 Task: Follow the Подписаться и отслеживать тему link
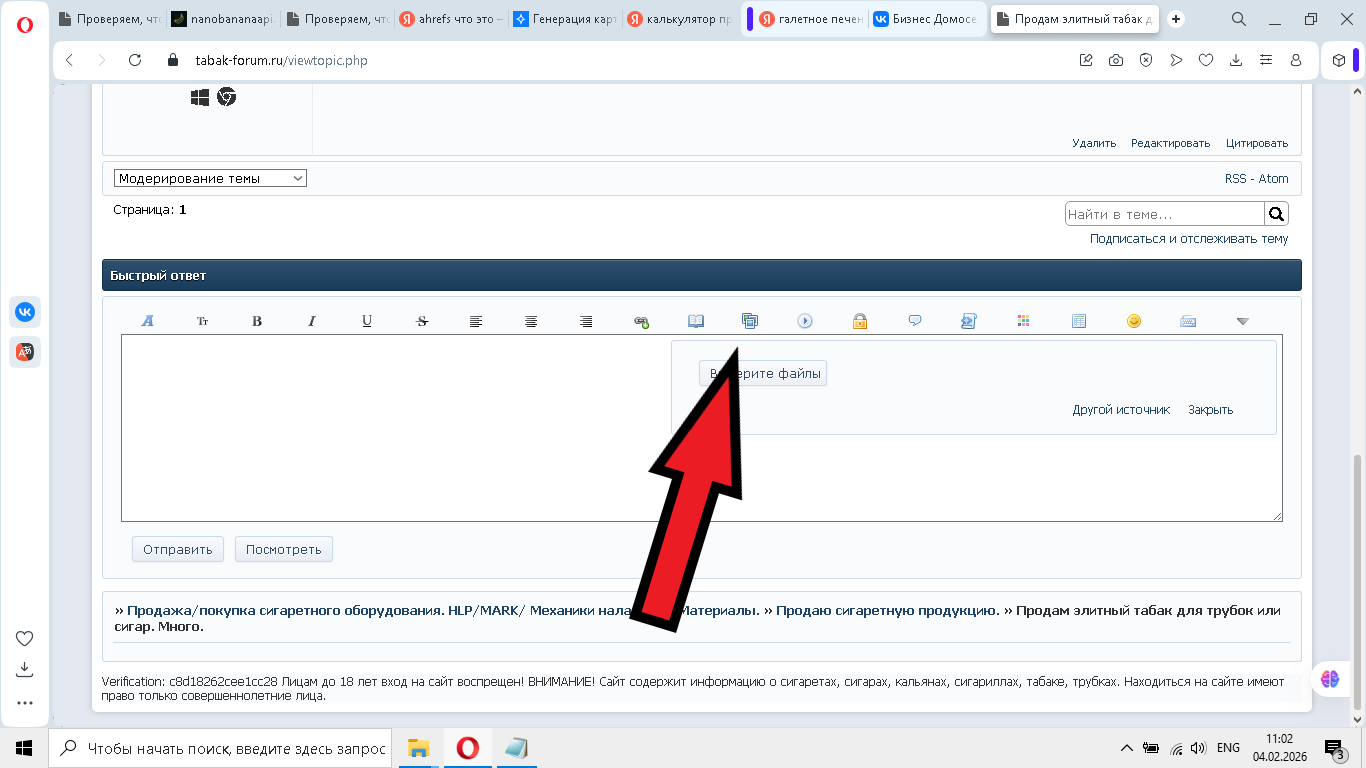1188,239
